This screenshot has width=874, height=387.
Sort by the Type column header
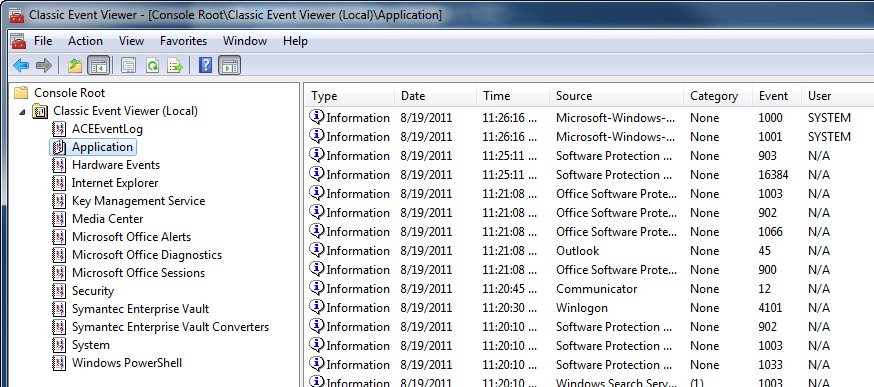pos(350,96)
